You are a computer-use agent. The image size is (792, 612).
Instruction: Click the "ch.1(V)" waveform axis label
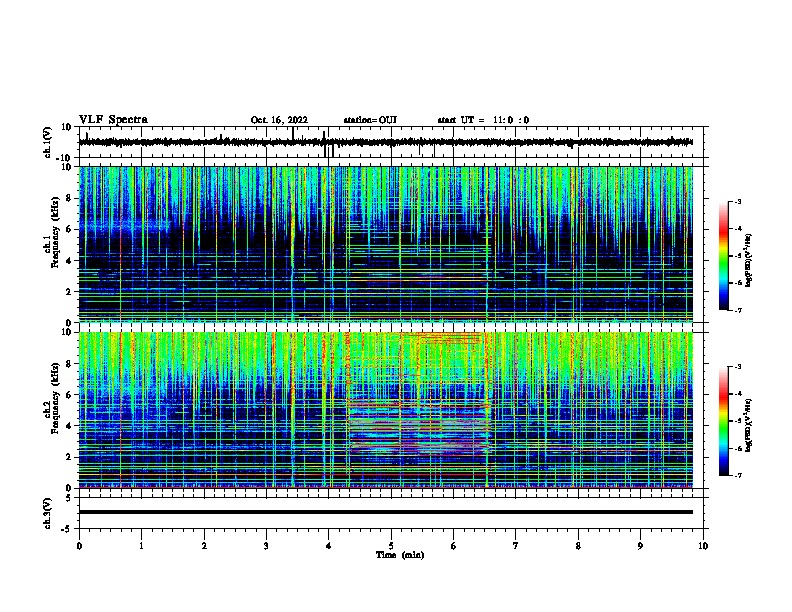(x=48, y=142)
